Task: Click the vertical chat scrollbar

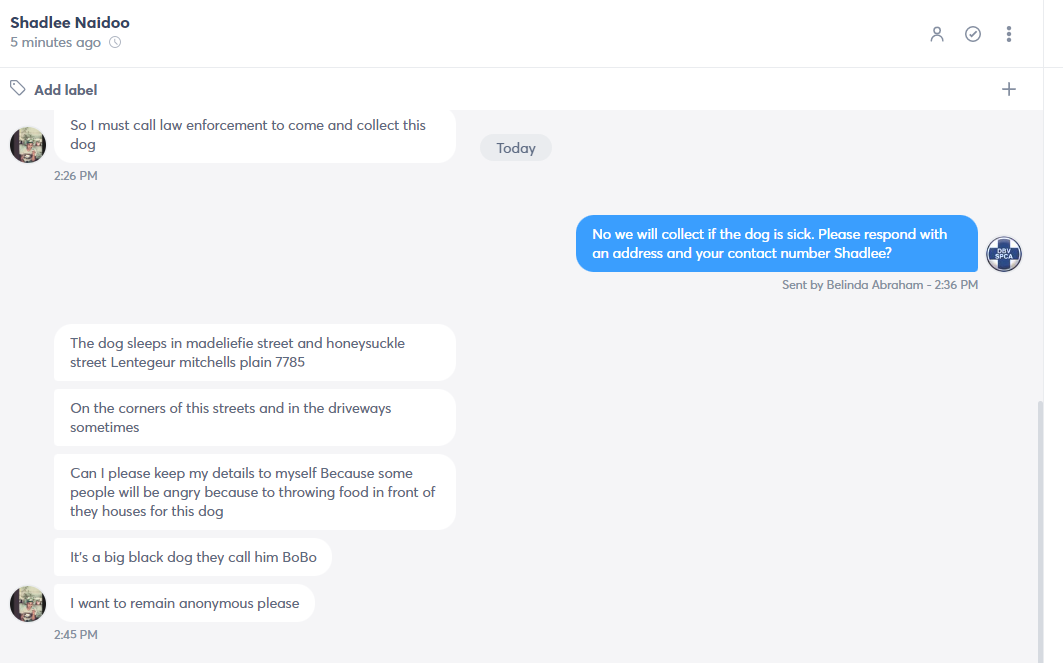Action: click(1039, 529)
